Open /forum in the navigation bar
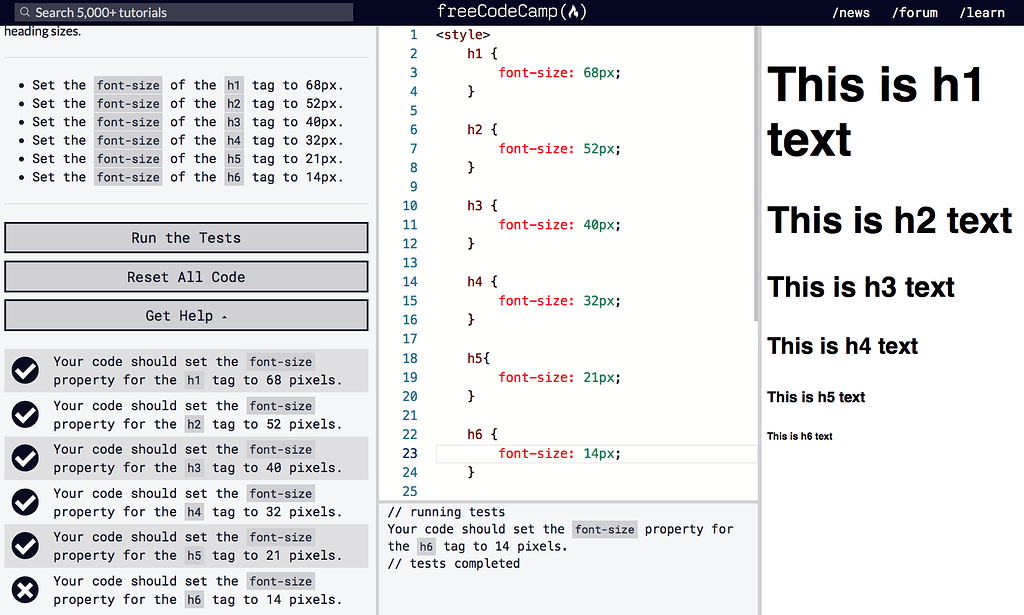This screenshot has height=615, width=1024. [914, 12]
